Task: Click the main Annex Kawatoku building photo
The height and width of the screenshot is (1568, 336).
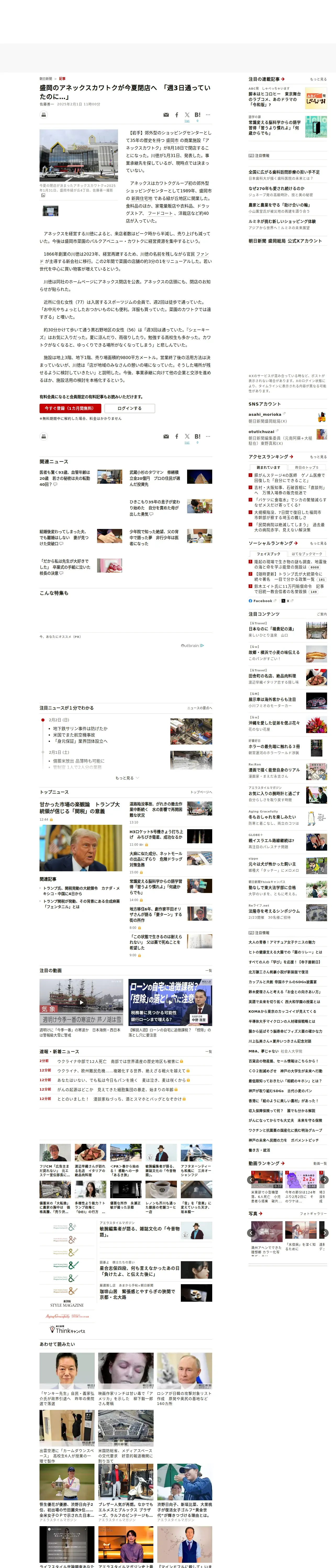Action: point(79,155)
